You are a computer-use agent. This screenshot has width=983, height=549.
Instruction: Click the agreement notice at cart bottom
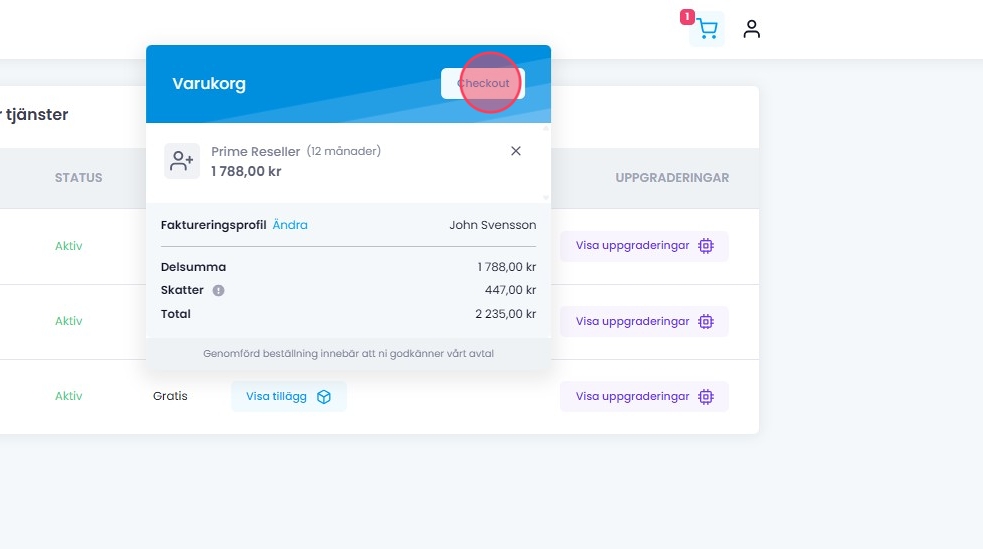coord(348,353)
